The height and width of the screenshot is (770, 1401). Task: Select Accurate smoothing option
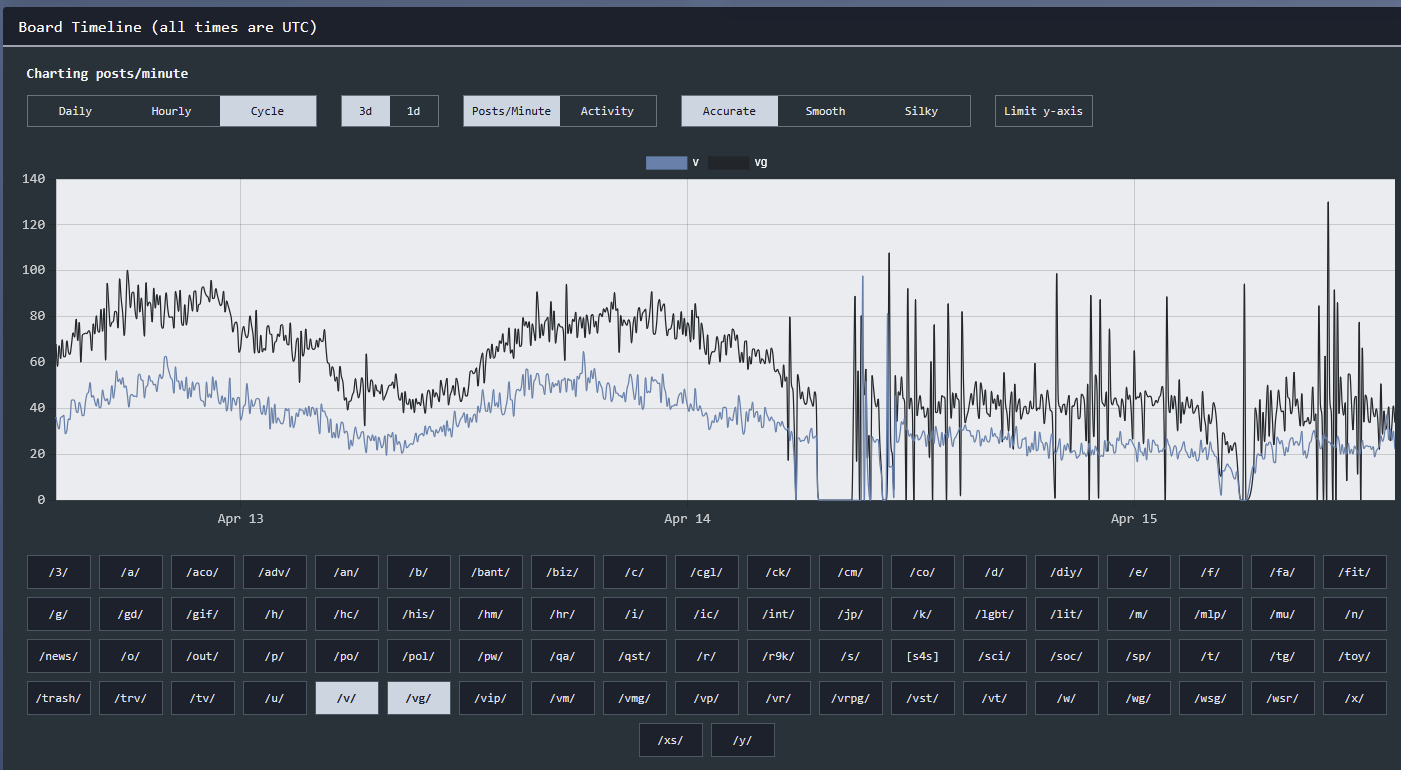coord(730,111)
